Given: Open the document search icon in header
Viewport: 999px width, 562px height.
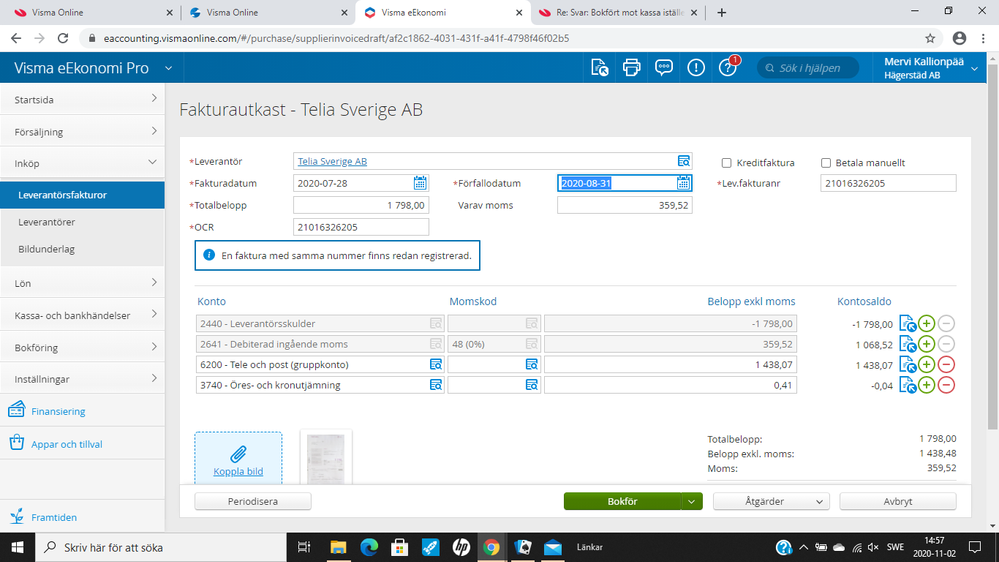Looking at the screenshot, I should (600, 68).
